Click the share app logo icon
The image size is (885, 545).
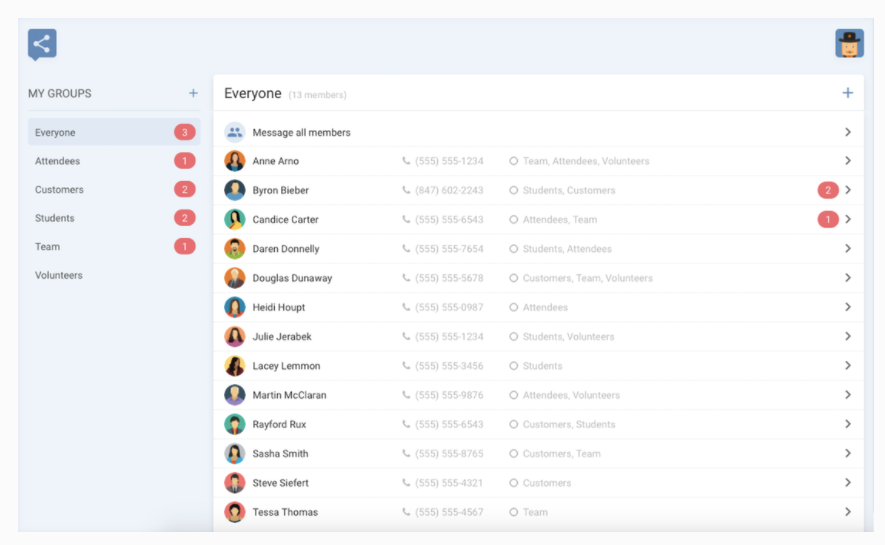click(x=42, y=44)
